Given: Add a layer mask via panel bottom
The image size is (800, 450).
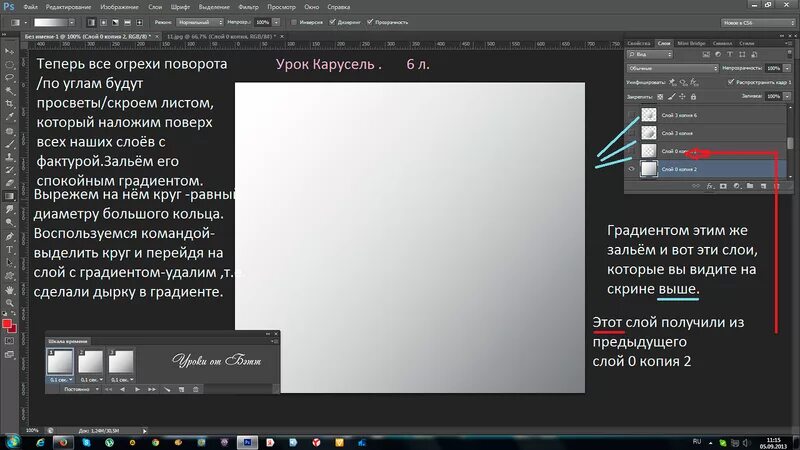Looking at the screenshot, I should (723, 186).
